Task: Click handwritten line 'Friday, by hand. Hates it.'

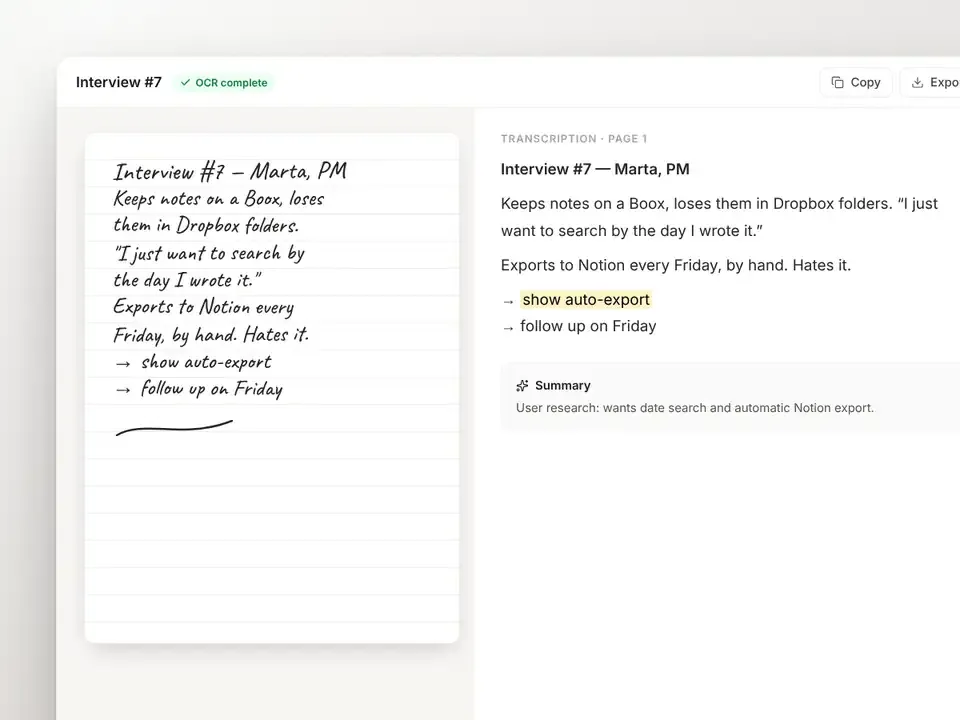Action: [x=211, y=335]
